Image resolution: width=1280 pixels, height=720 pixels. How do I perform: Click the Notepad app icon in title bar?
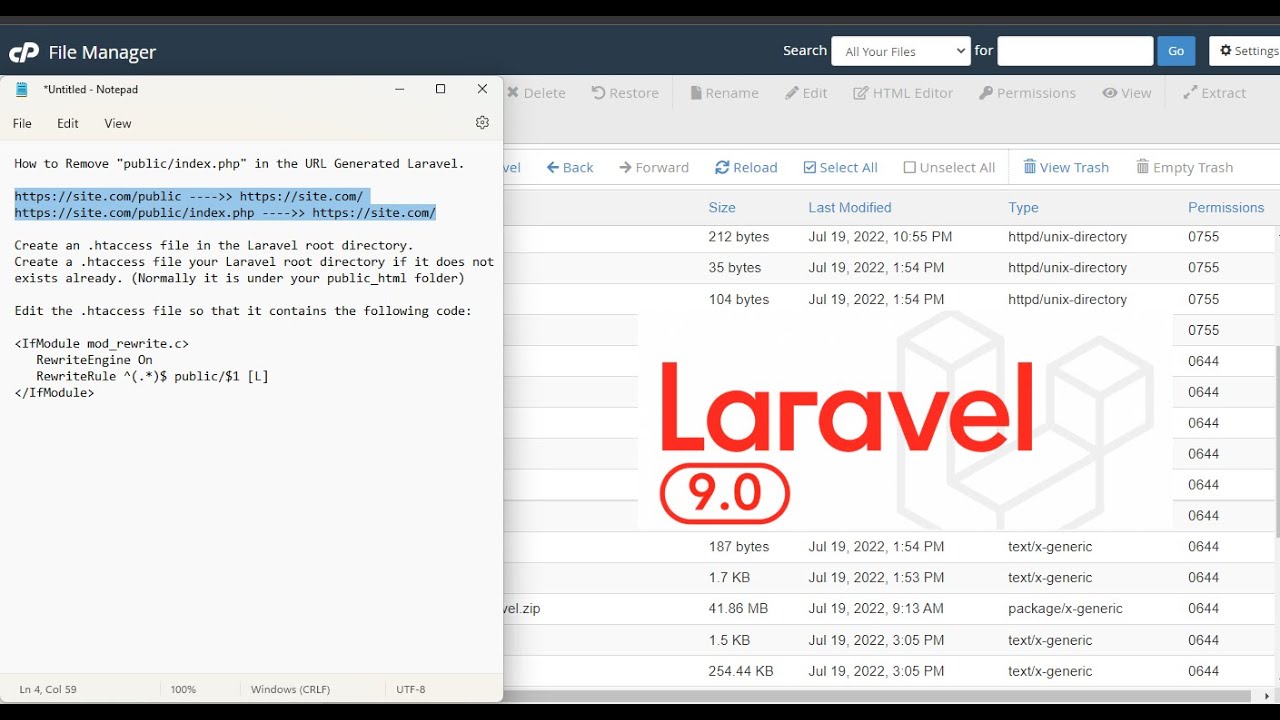tap(22, 89)
